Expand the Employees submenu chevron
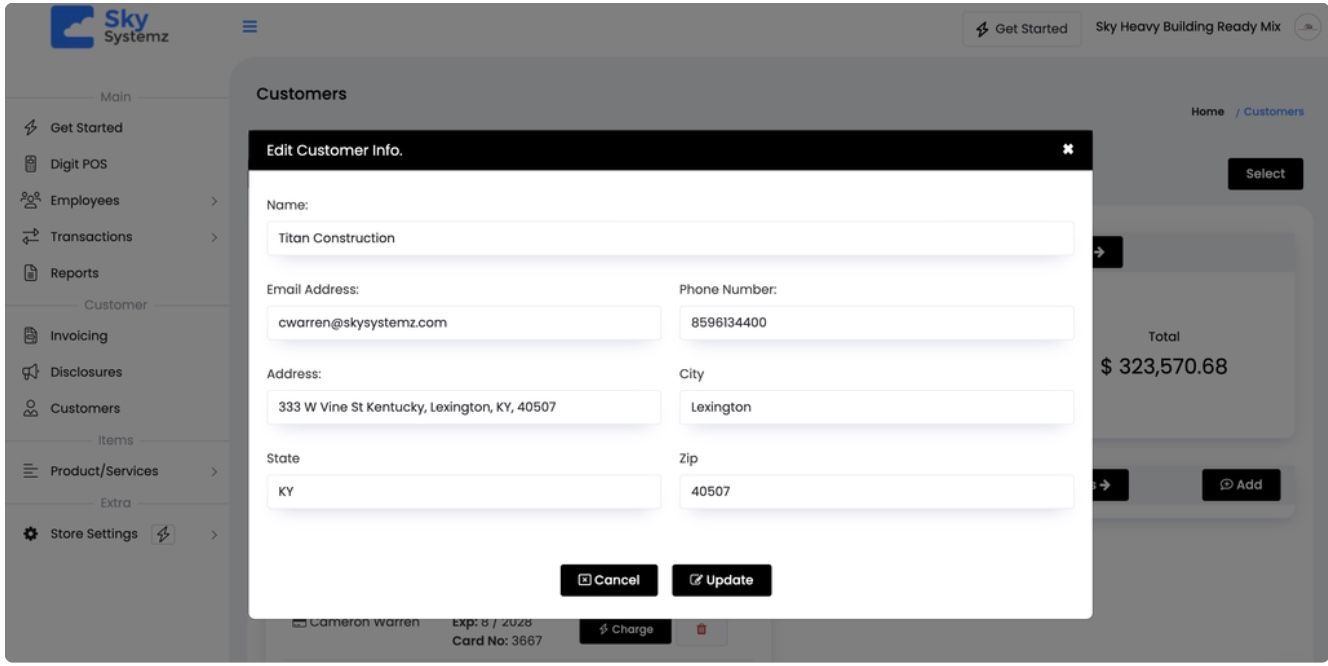Image resolution: width=1328 pixels, height=666 pixels. [214, 201]
